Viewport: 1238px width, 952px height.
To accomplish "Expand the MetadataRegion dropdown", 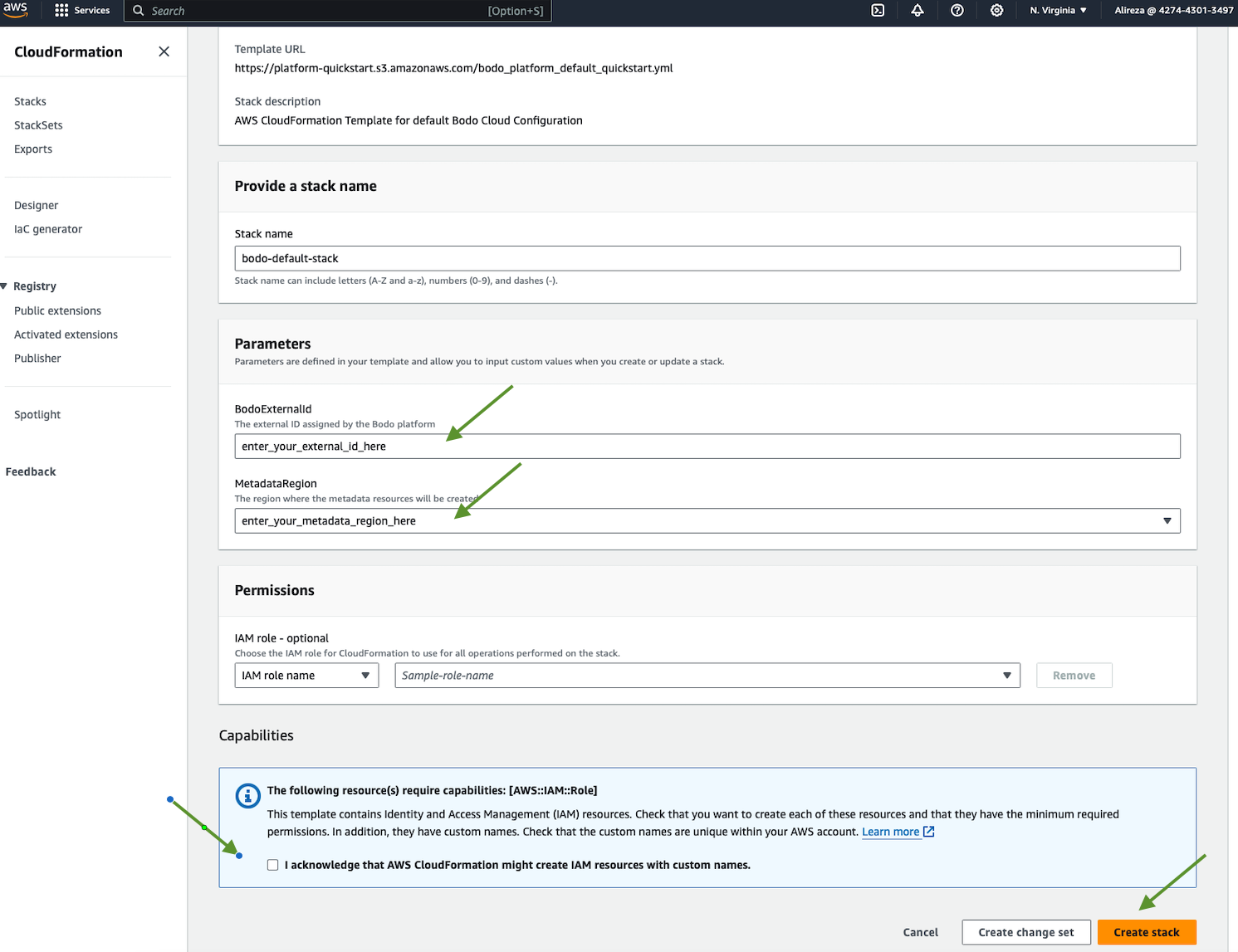I will pos(707,520).
